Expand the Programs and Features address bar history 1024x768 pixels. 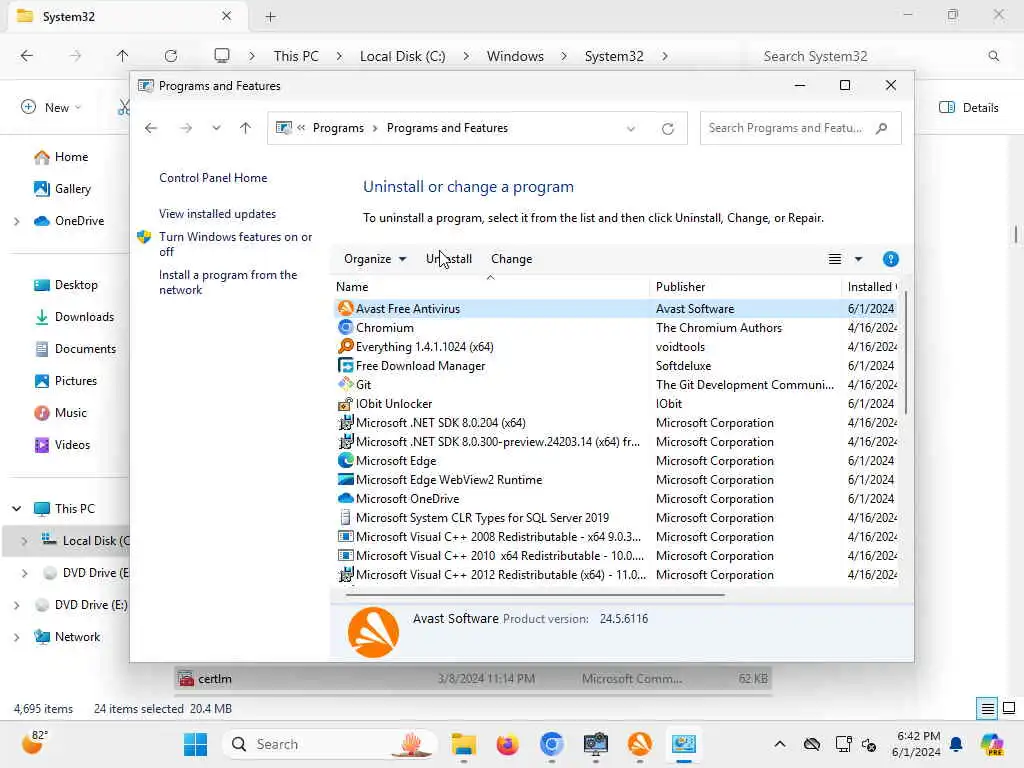[x=631, y=129]
